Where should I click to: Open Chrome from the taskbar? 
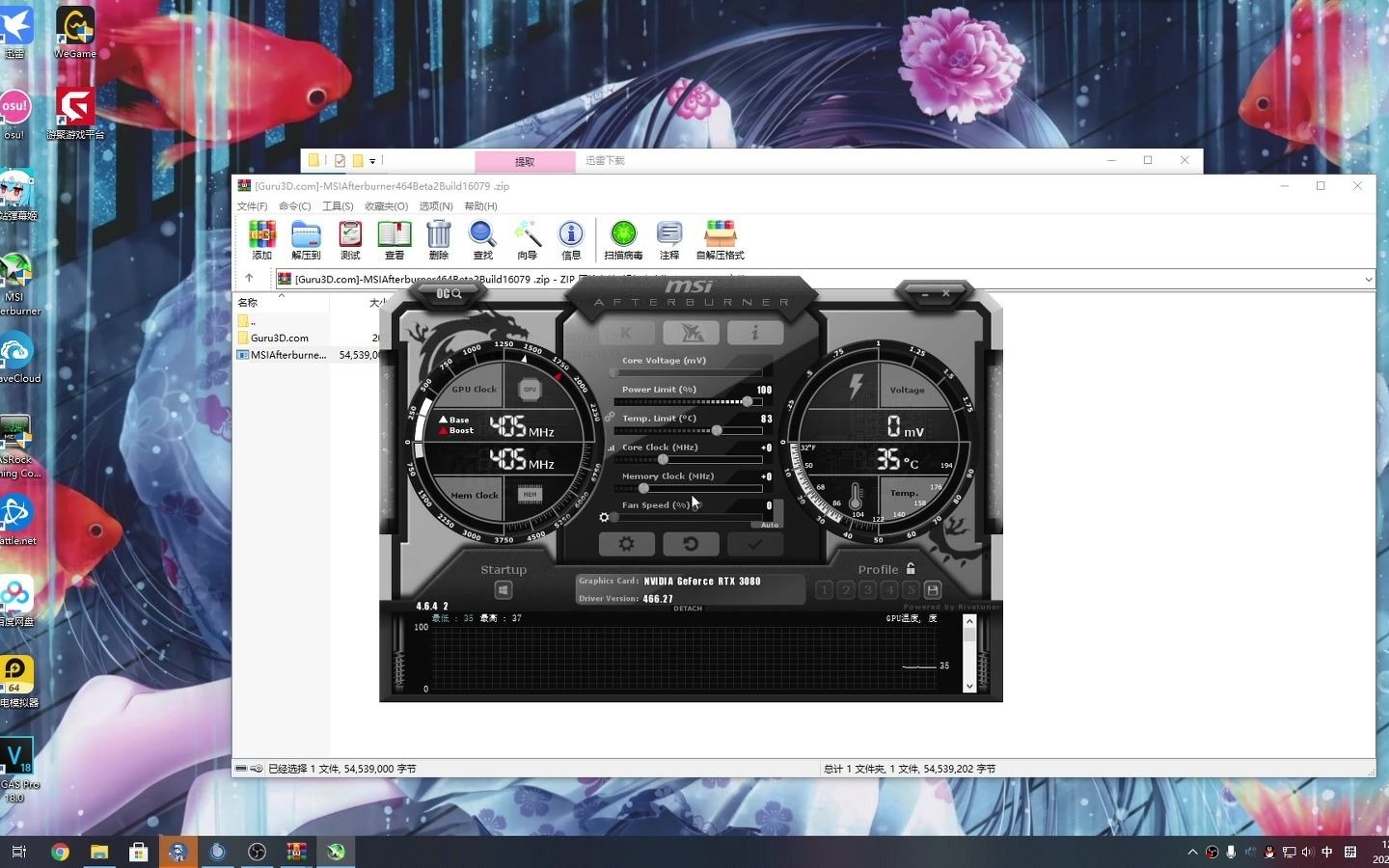(x=60, y=852)
